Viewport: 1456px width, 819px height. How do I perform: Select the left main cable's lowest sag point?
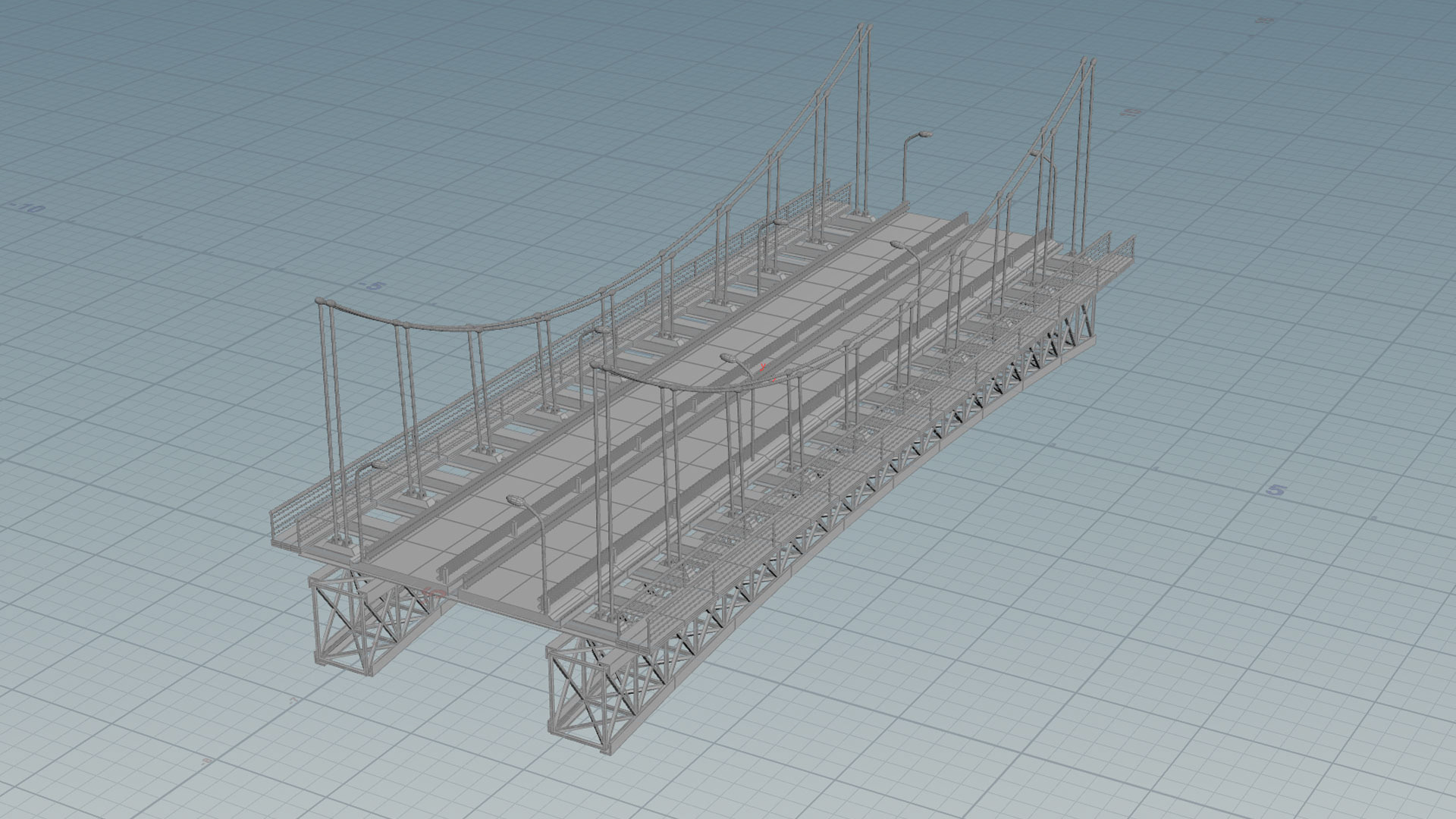447,328
